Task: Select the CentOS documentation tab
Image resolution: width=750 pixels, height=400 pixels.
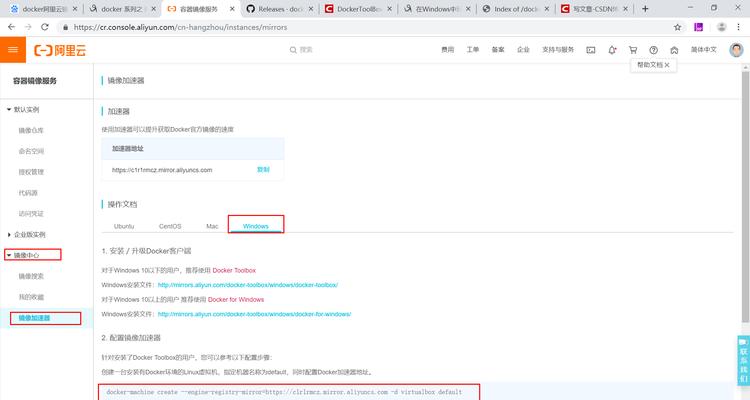Action: [x=170, y=226]
